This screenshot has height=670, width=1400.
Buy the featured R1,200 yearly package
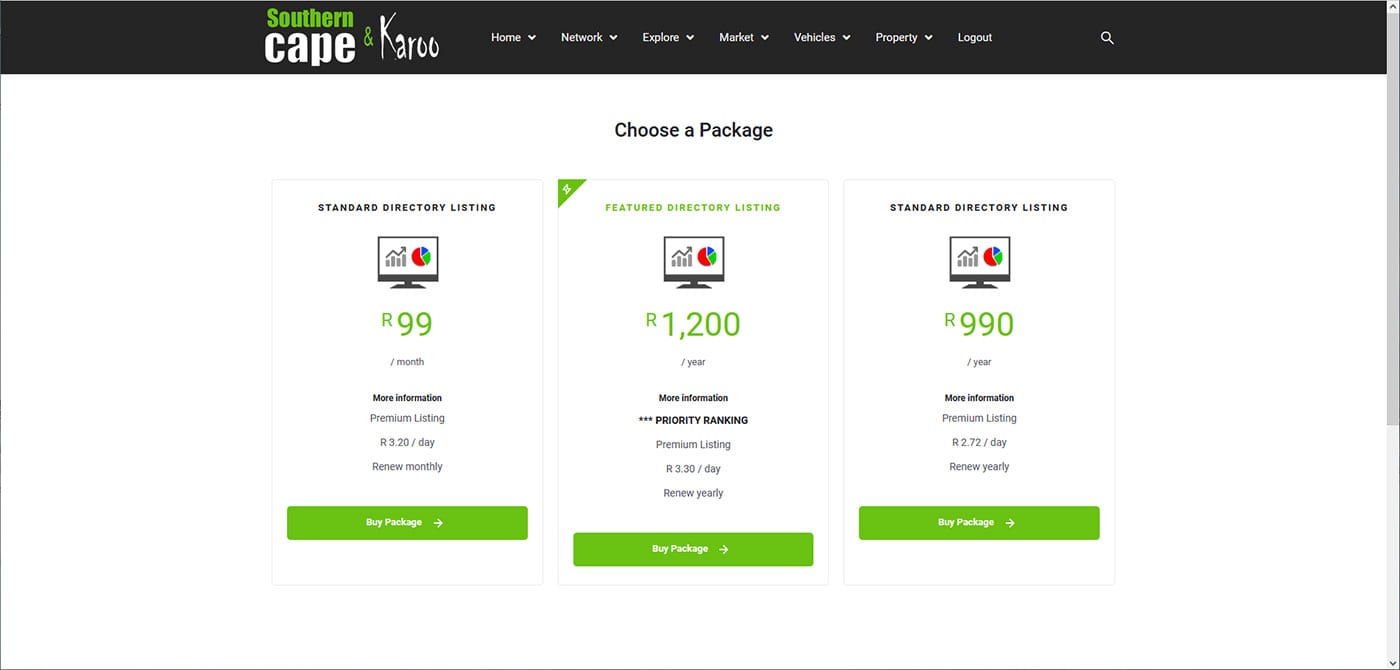tap(692, 549)
